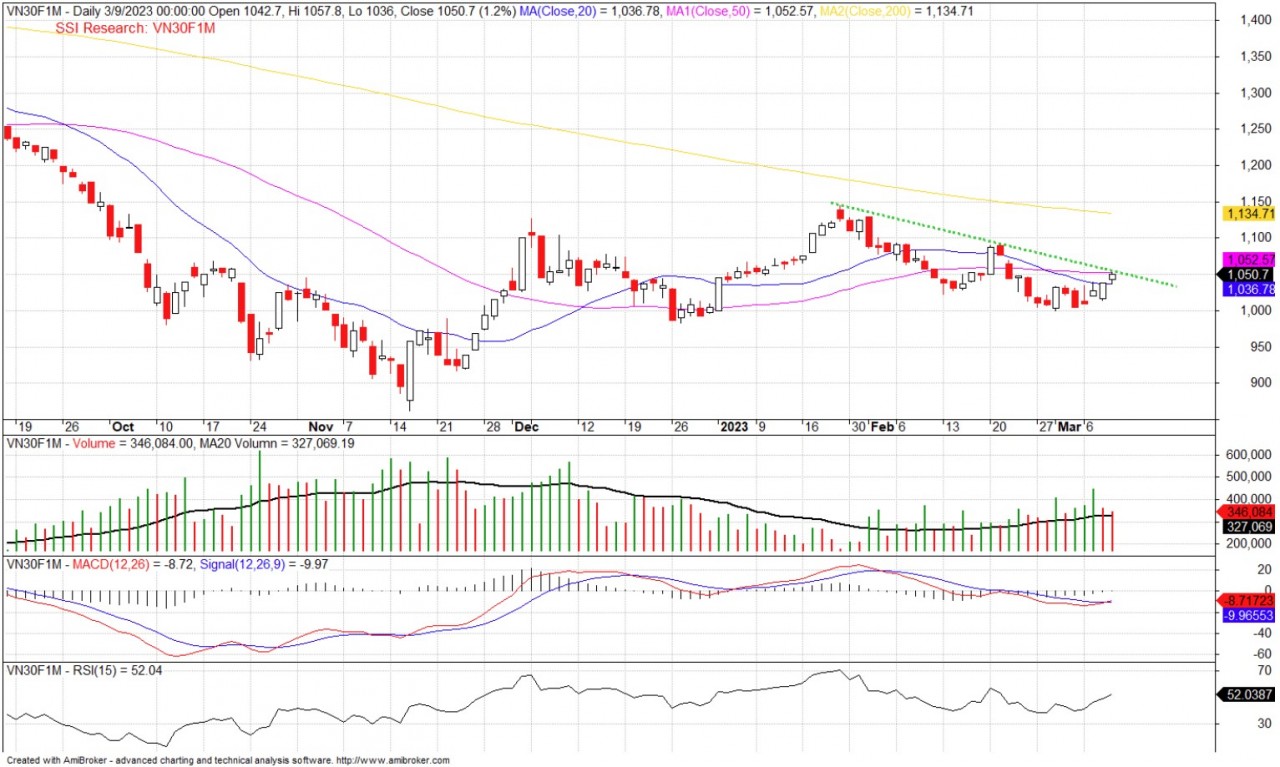This screenshot has height=767, width=1280.
Task: Click the 1,200 price axis tick
Action: click(1254, 166)
